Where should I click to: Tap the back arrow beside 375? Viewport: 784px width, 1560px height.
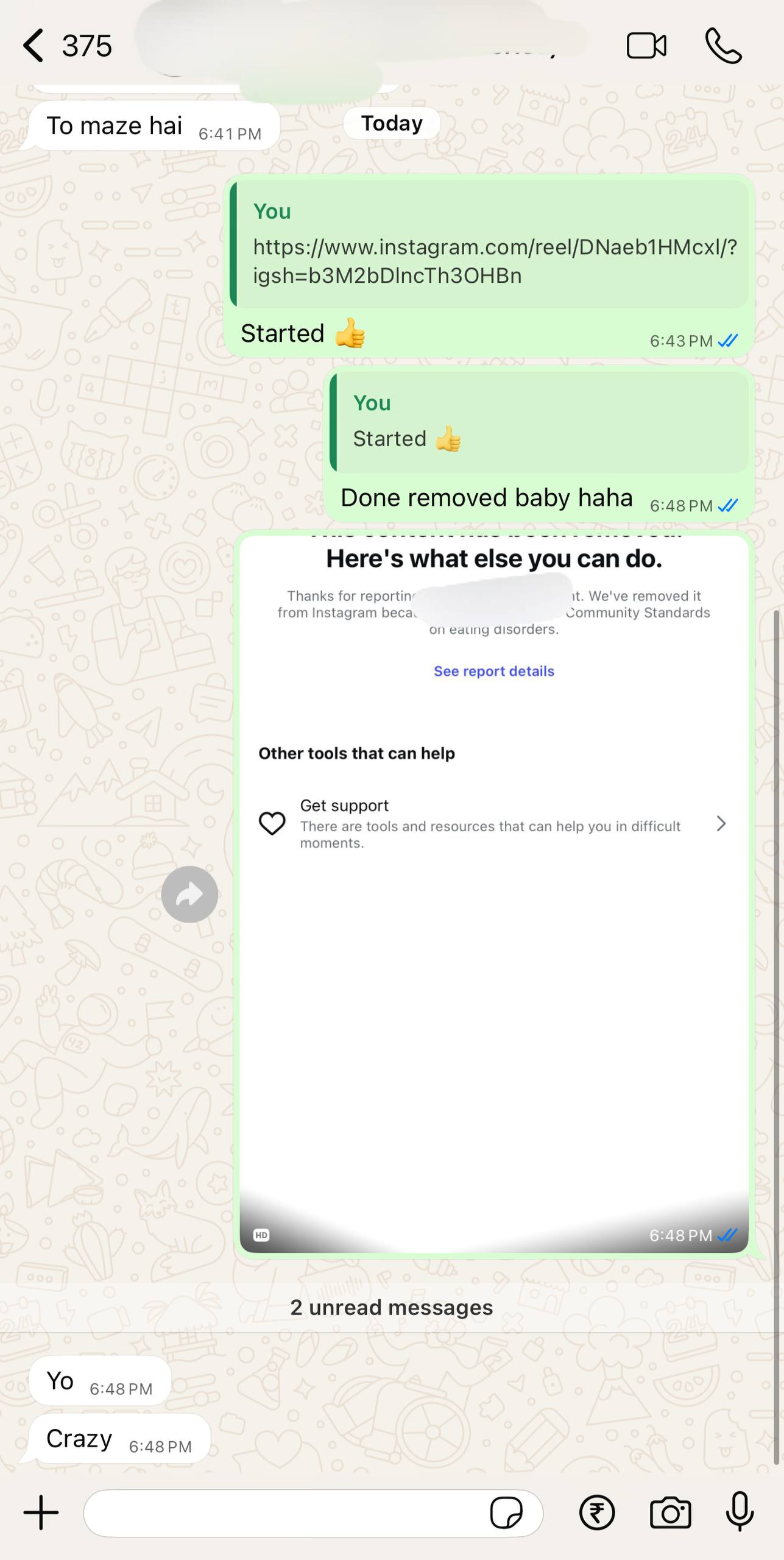pos(33,46)
